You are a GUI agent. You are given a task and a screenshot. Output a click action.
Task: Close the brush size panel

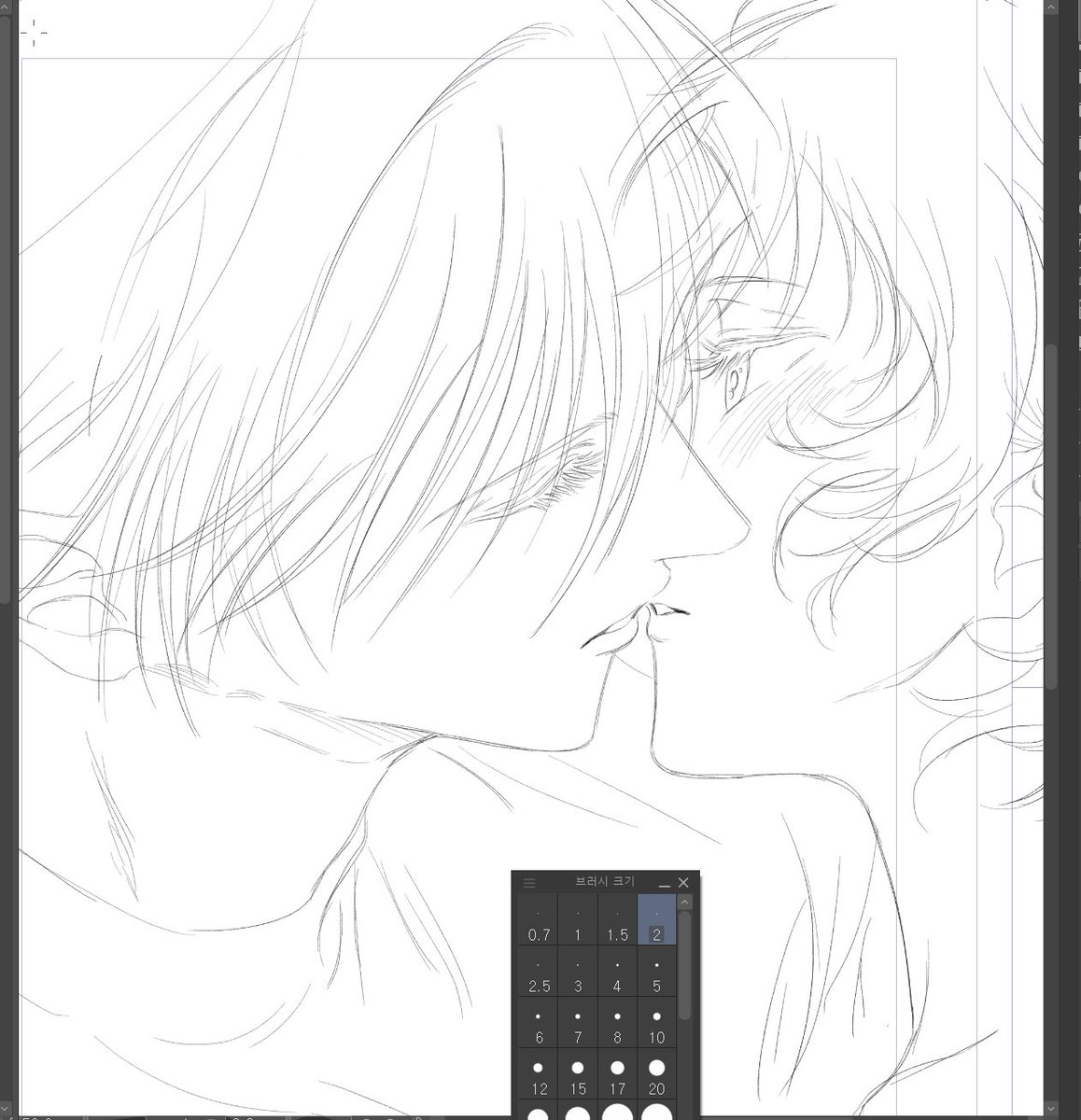pos(683,882)
